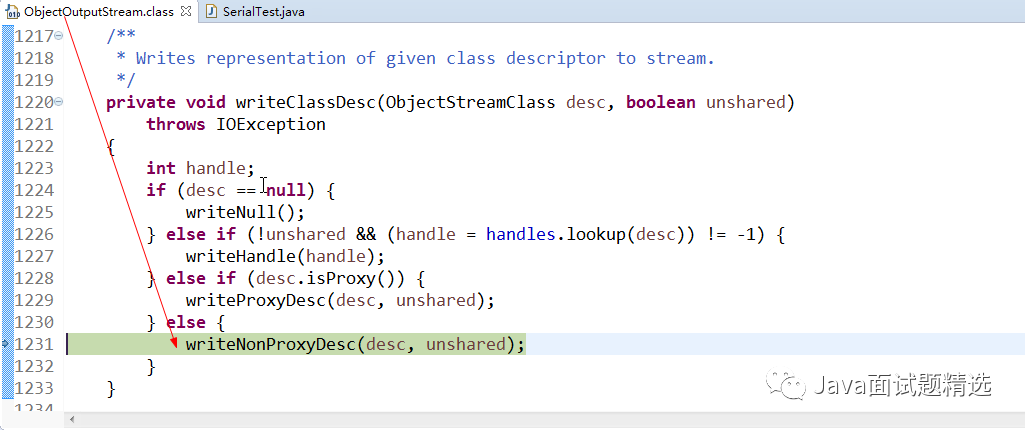
Task: Click the 'boolean' keyword in method signature
Action: click(x=661, y=103)
